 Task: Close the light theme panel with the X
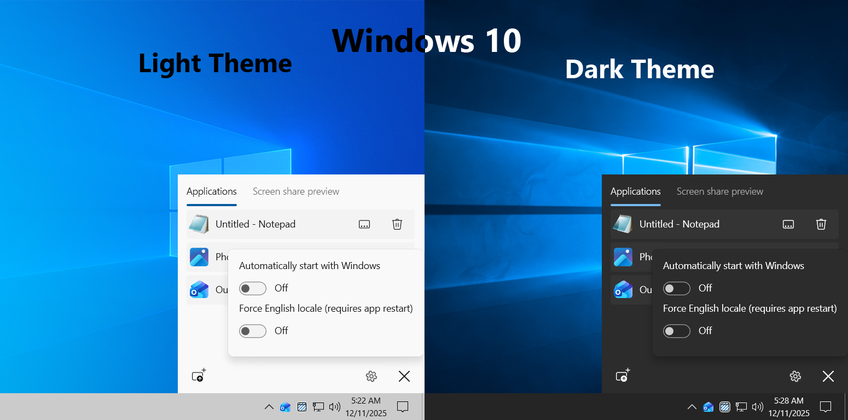click(x=404, y=376)
